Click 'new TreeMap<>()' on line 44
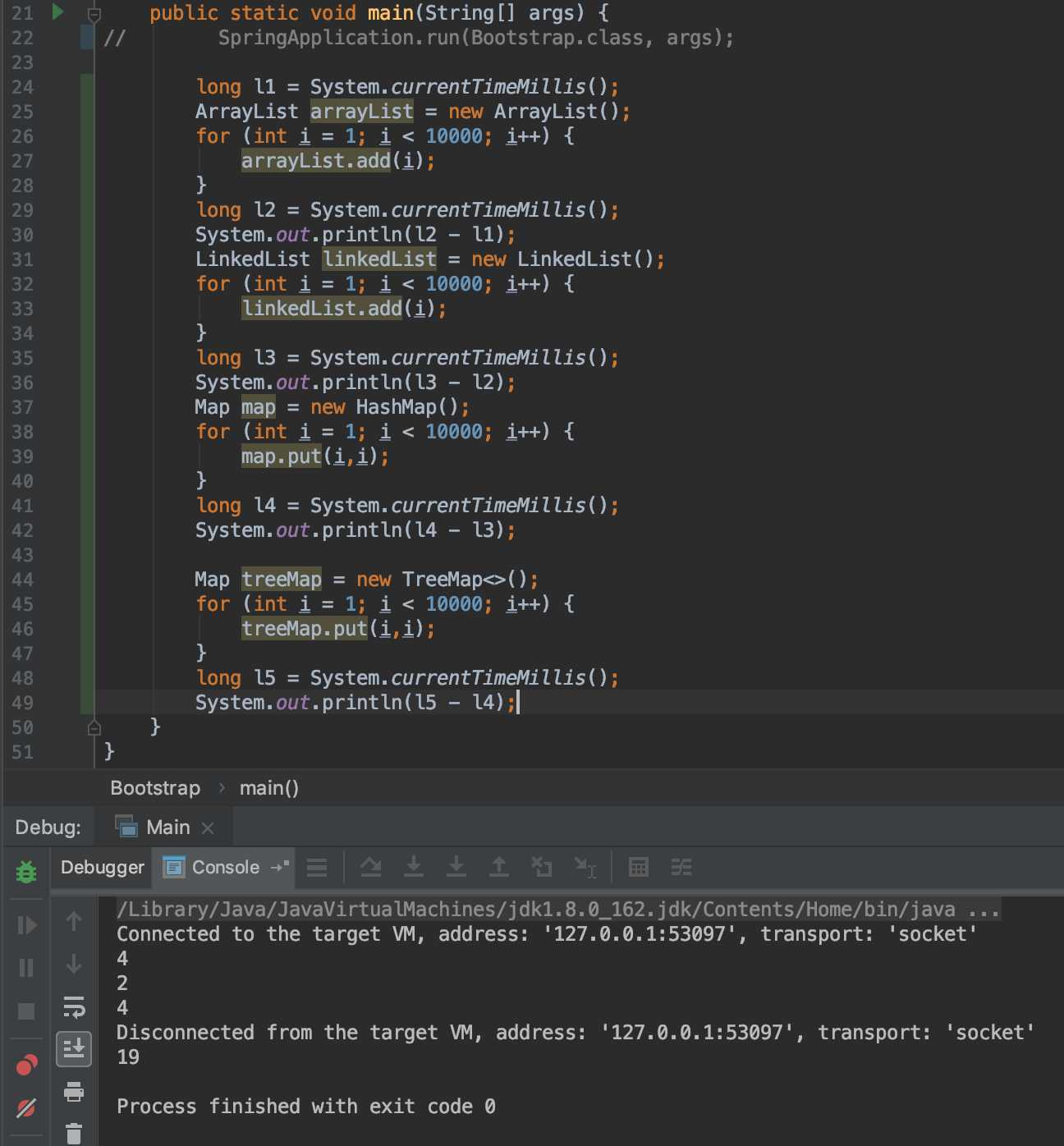This screenshot has height=1146, width=1064. coord(442,580)
